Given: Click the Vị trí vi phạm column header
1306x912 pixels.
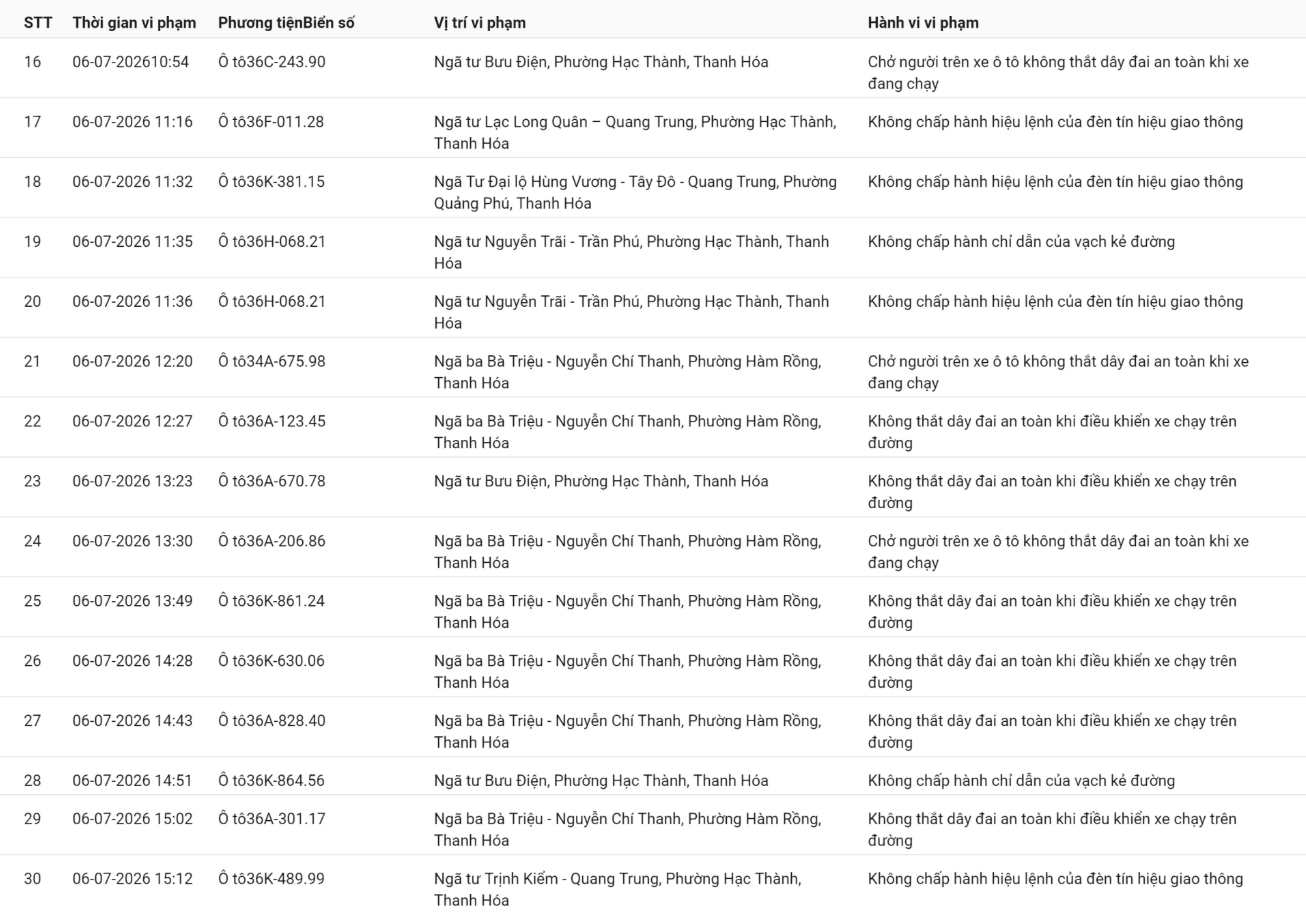Looking at the screenshot, I should point(480,22).
